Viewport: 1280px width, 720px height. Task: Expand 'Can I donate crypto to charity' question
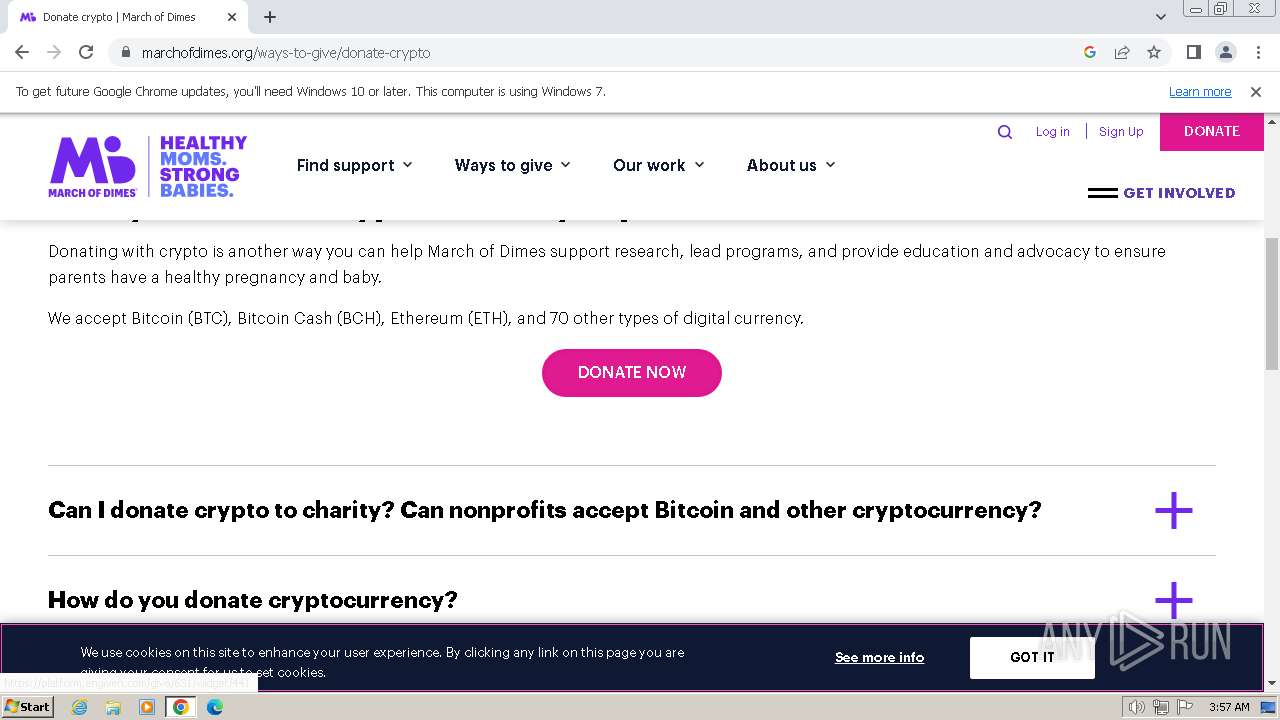[1173, 510]
